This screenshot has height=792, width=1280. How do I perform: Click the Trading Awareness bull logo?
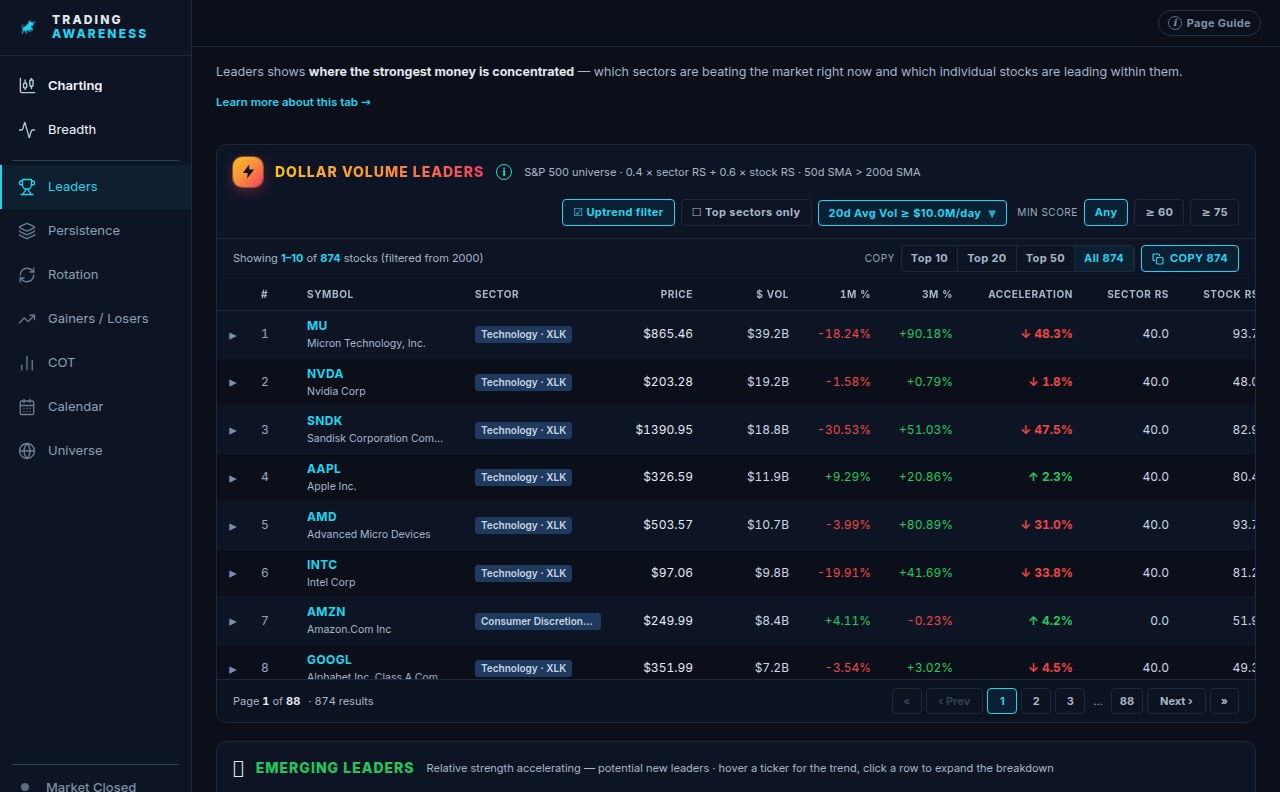[x=28, y=27]
